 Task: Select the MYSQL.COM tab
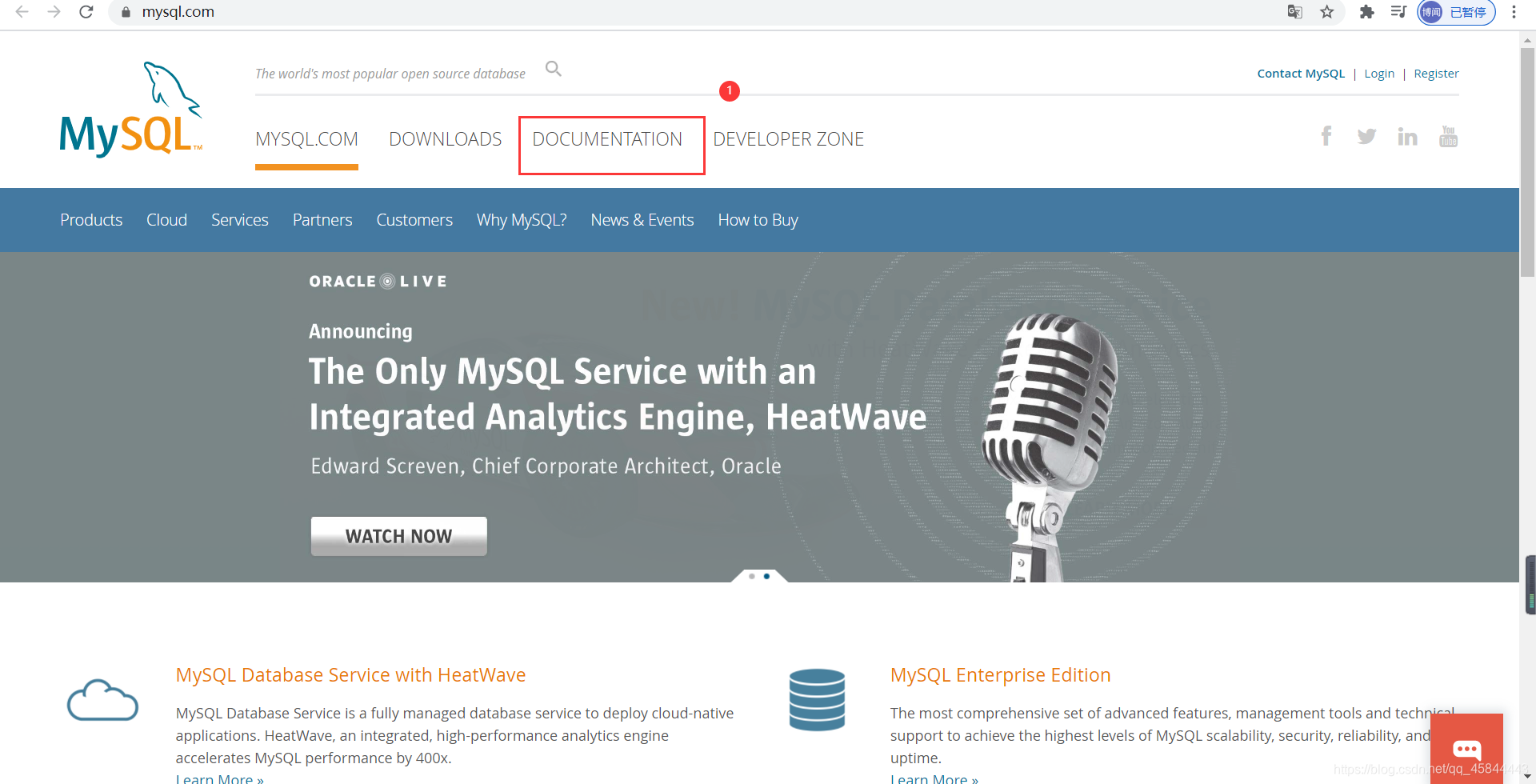[306, 139]
